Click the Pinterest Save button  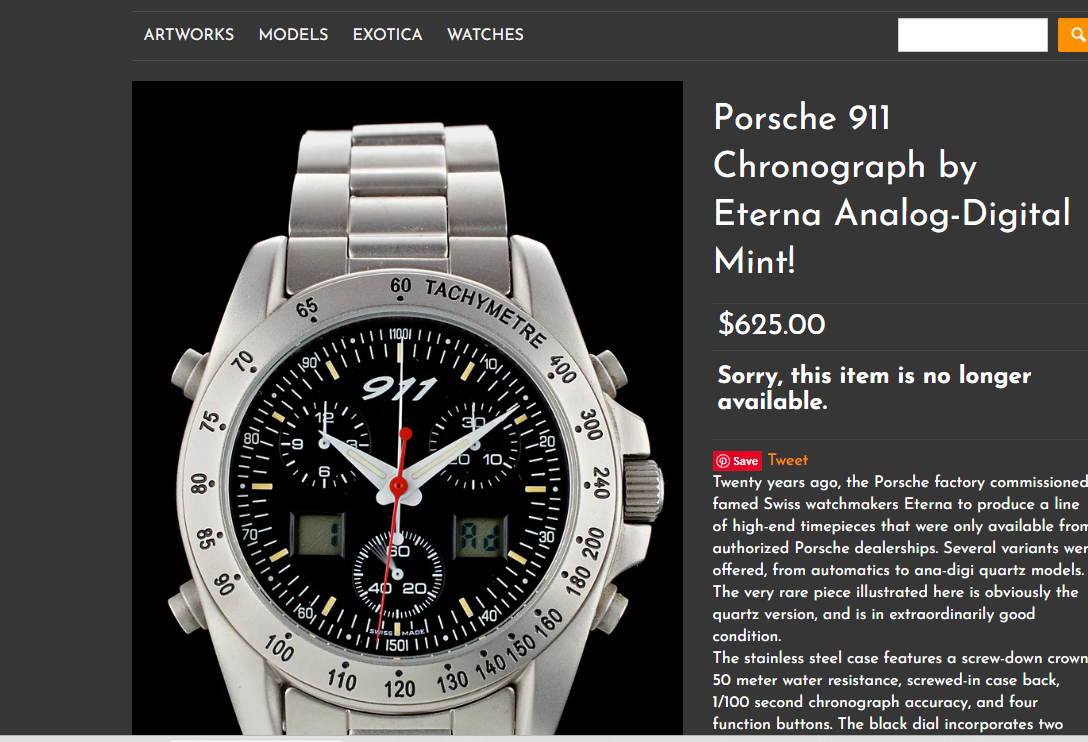(737, 461)
